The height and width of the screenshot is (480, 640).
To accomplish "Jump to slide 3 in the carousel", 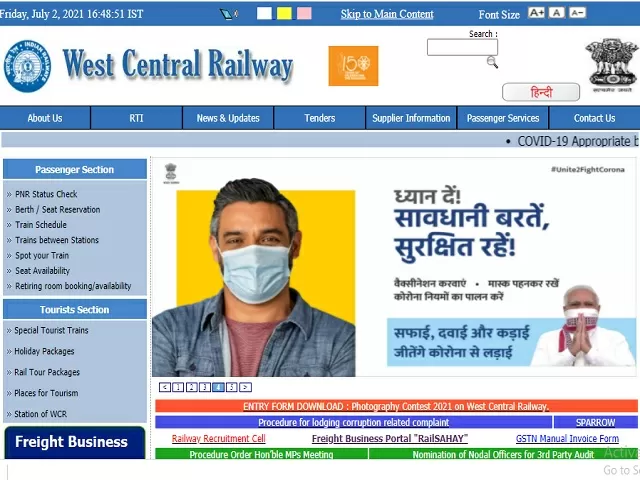I will [x=205, y=387].
